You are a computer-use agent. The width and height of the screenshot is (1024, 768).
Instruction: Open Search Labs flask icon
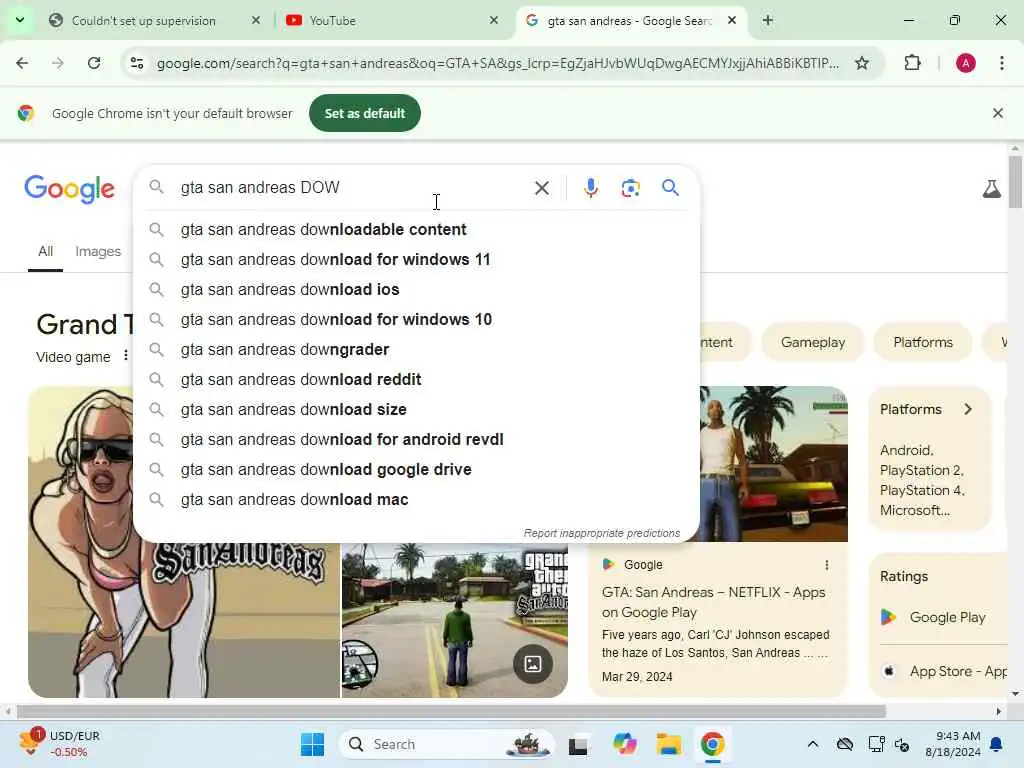(991, 189)
